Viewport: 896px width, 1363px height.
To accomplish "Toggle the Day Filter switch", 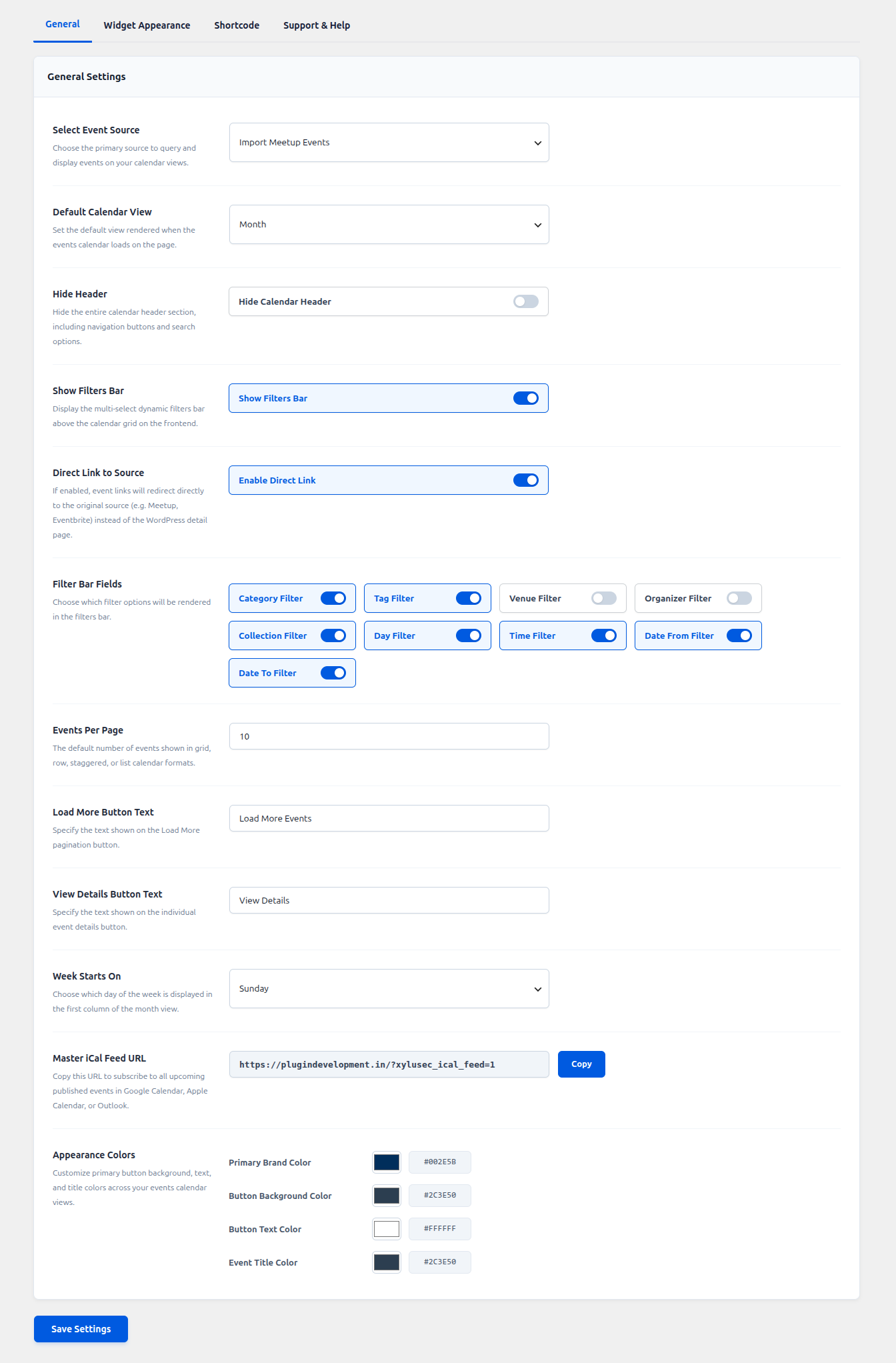I will coord(469,635).
